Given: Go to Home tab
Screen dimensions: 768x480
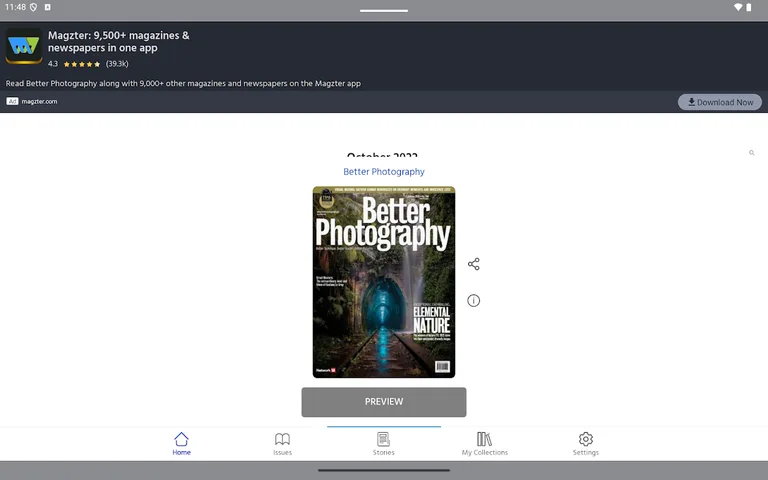Looking at the screenshot, I should [x=181, y=443].
